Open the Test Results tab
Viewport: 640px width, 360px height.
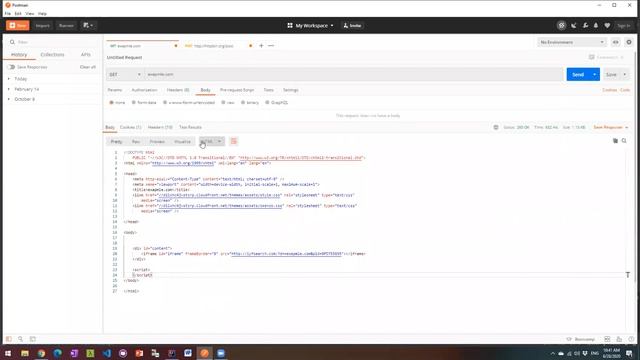tap(190, 127)
